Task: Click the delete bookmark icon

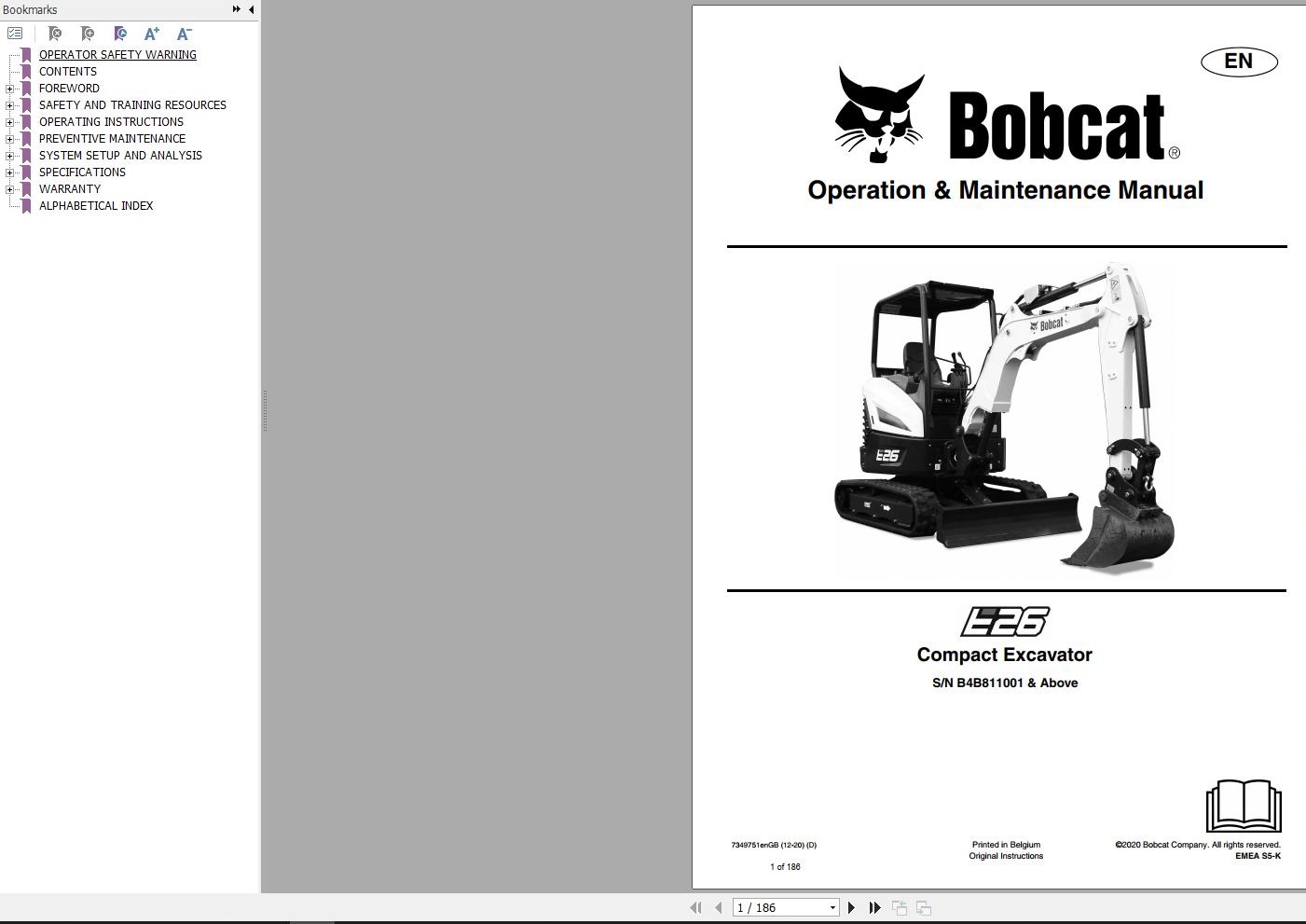Action: pyautogui.click(x=55, y=34)
